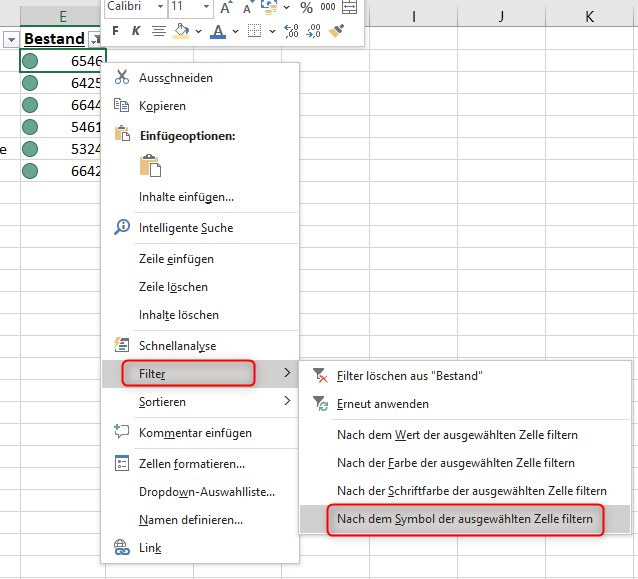This screenshot has width=638, height=579.
Task: Click the center alignment icon
Action: (x=159, y=31)
